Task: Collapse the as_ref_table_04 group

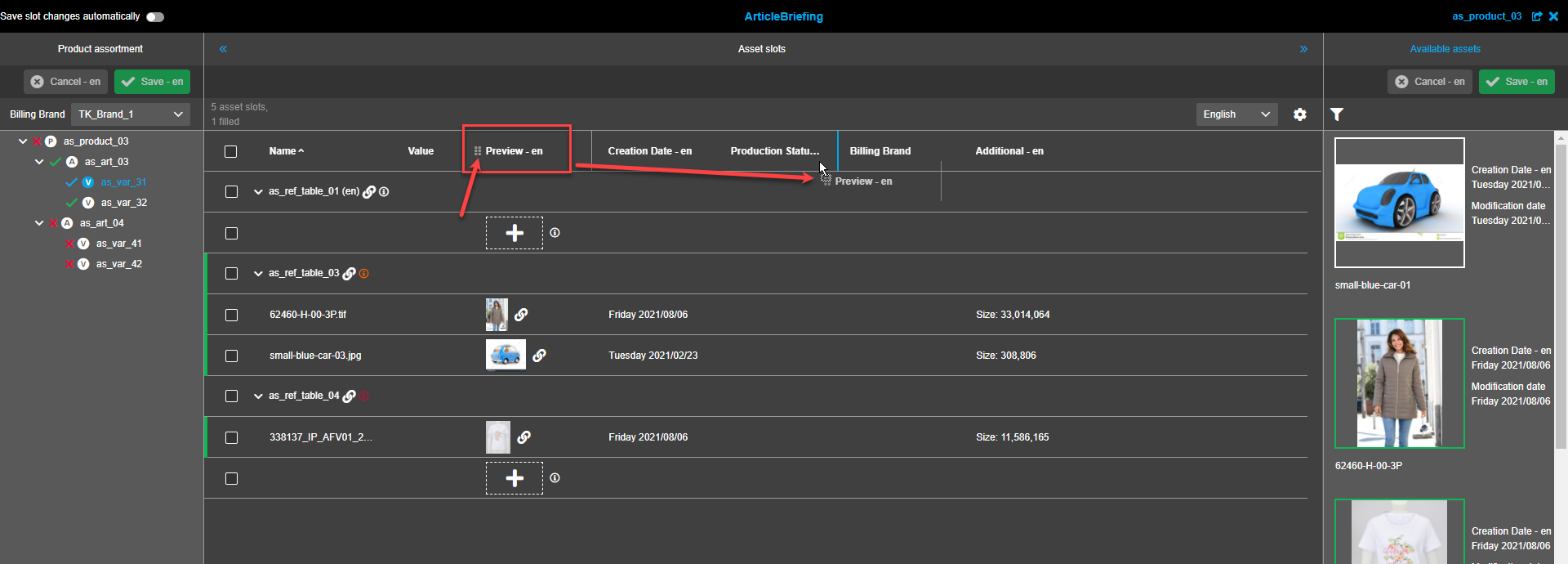Action: point(258,396)
